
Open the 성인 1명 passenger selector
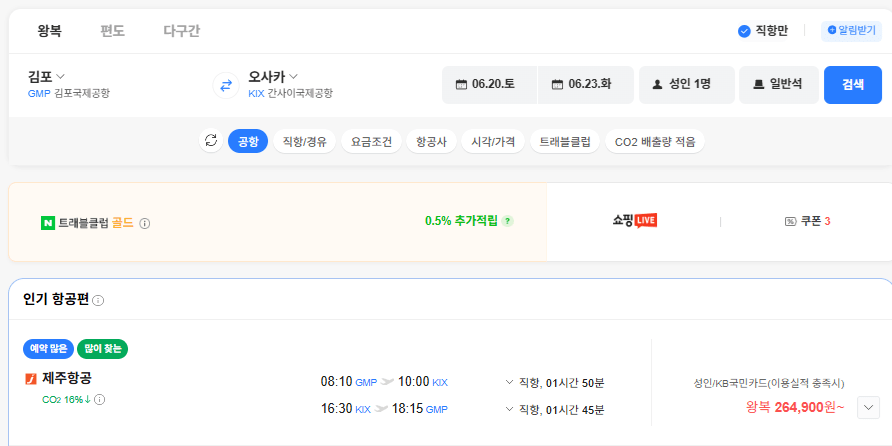tap(687, 85)
